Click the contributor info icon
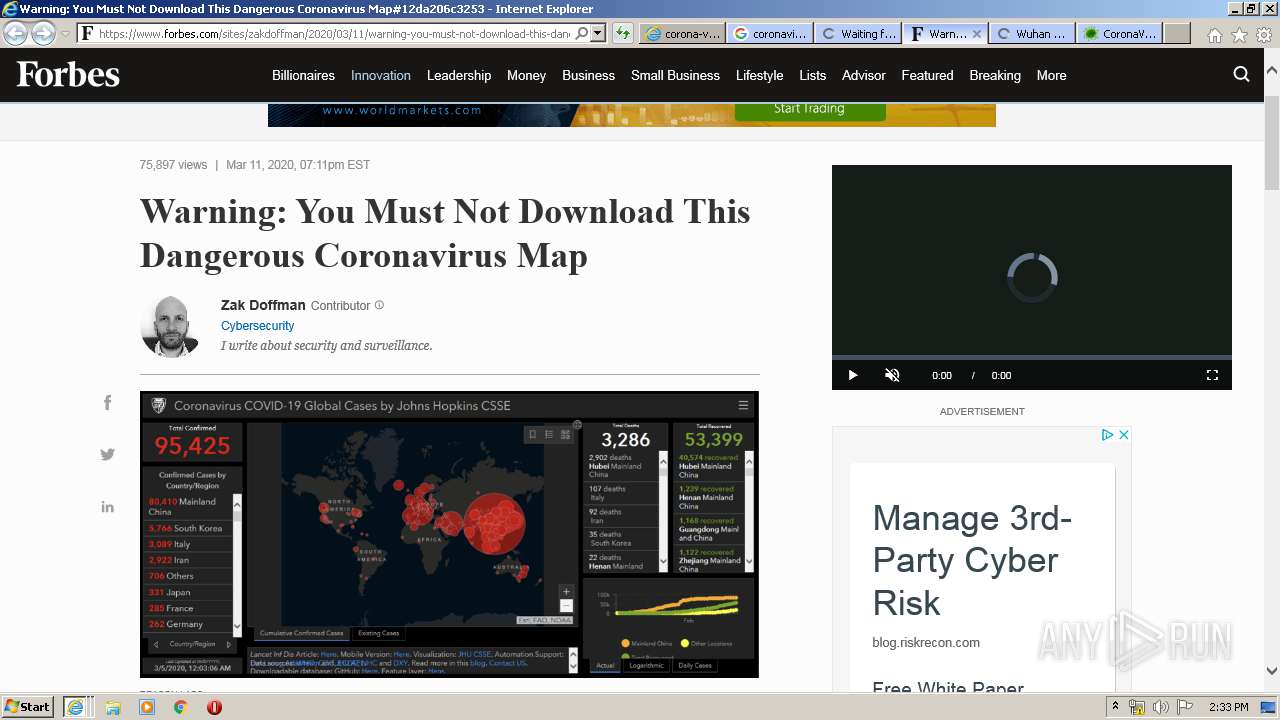This screenshot has width=1280, height=720. tap(379, 305)
